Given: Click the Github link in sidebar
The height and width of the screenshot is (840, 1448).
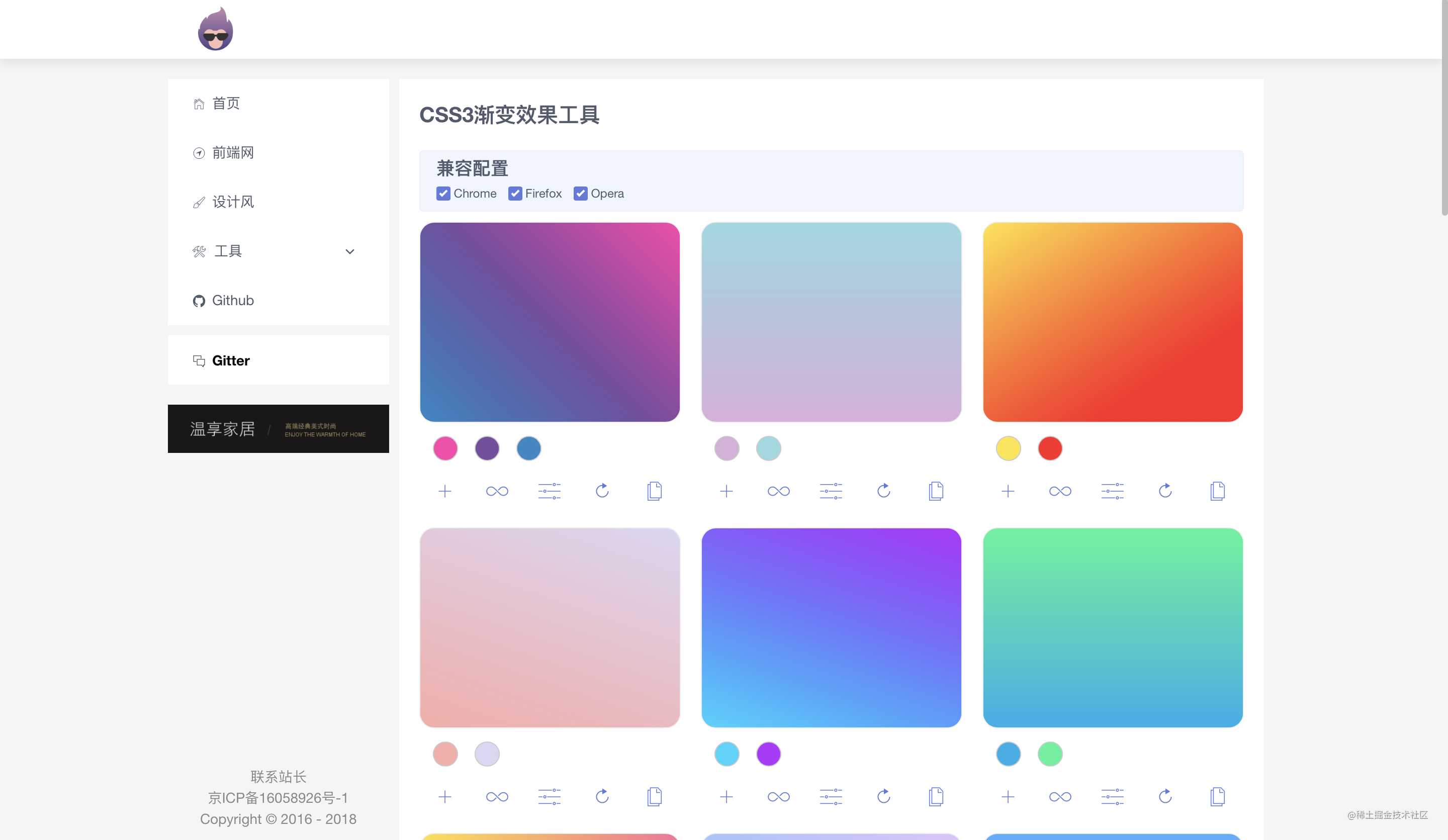Looking at the screenshot, I should tap(233, 300).
